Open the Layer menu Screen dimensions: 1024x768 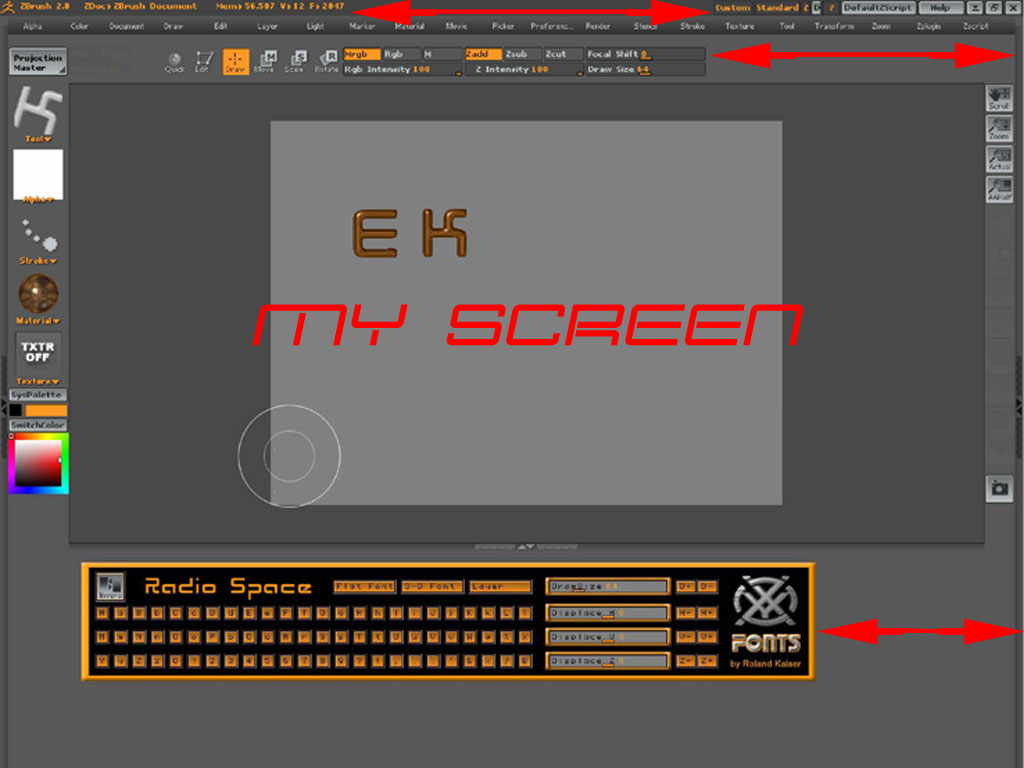pyautogui.click(x=267, y=26)
